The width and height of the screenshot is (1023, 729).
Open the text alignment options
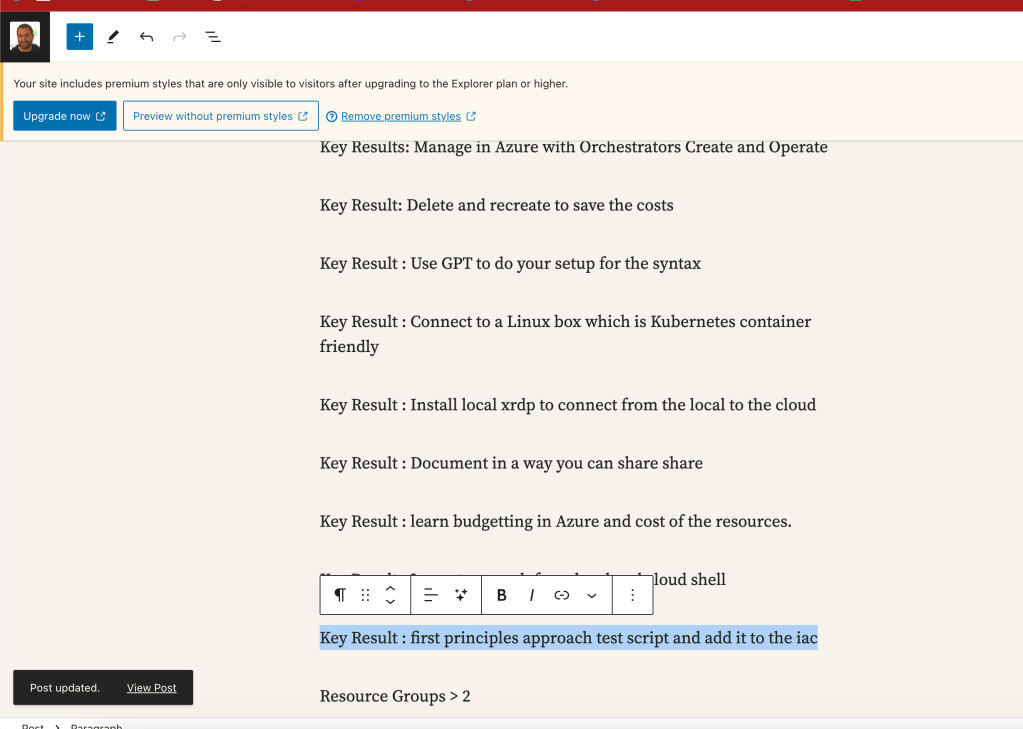pyautogui.click(x=431, y=595)
